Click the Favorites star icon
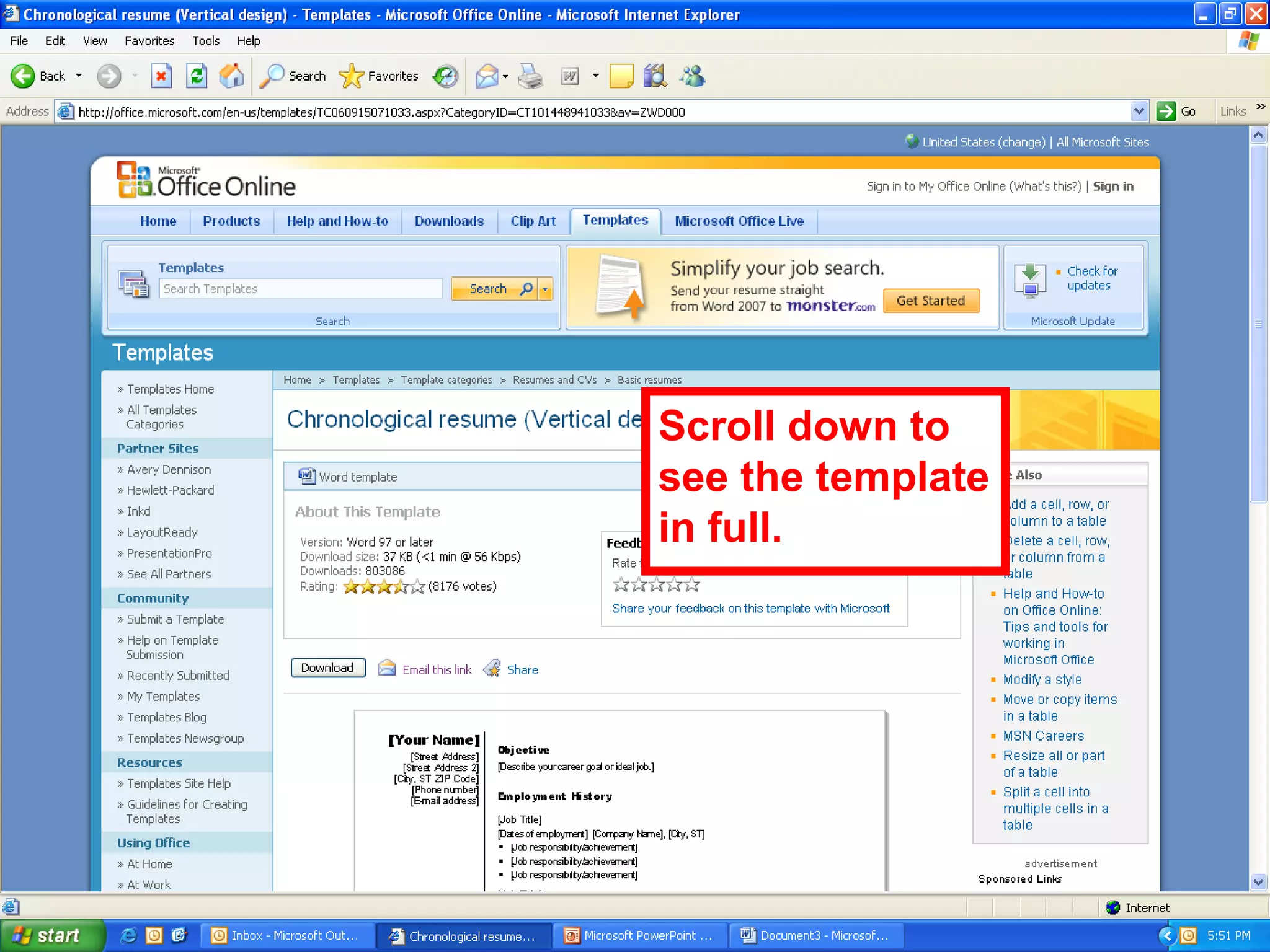This screenshot has width=1270, height=952. 352,76
